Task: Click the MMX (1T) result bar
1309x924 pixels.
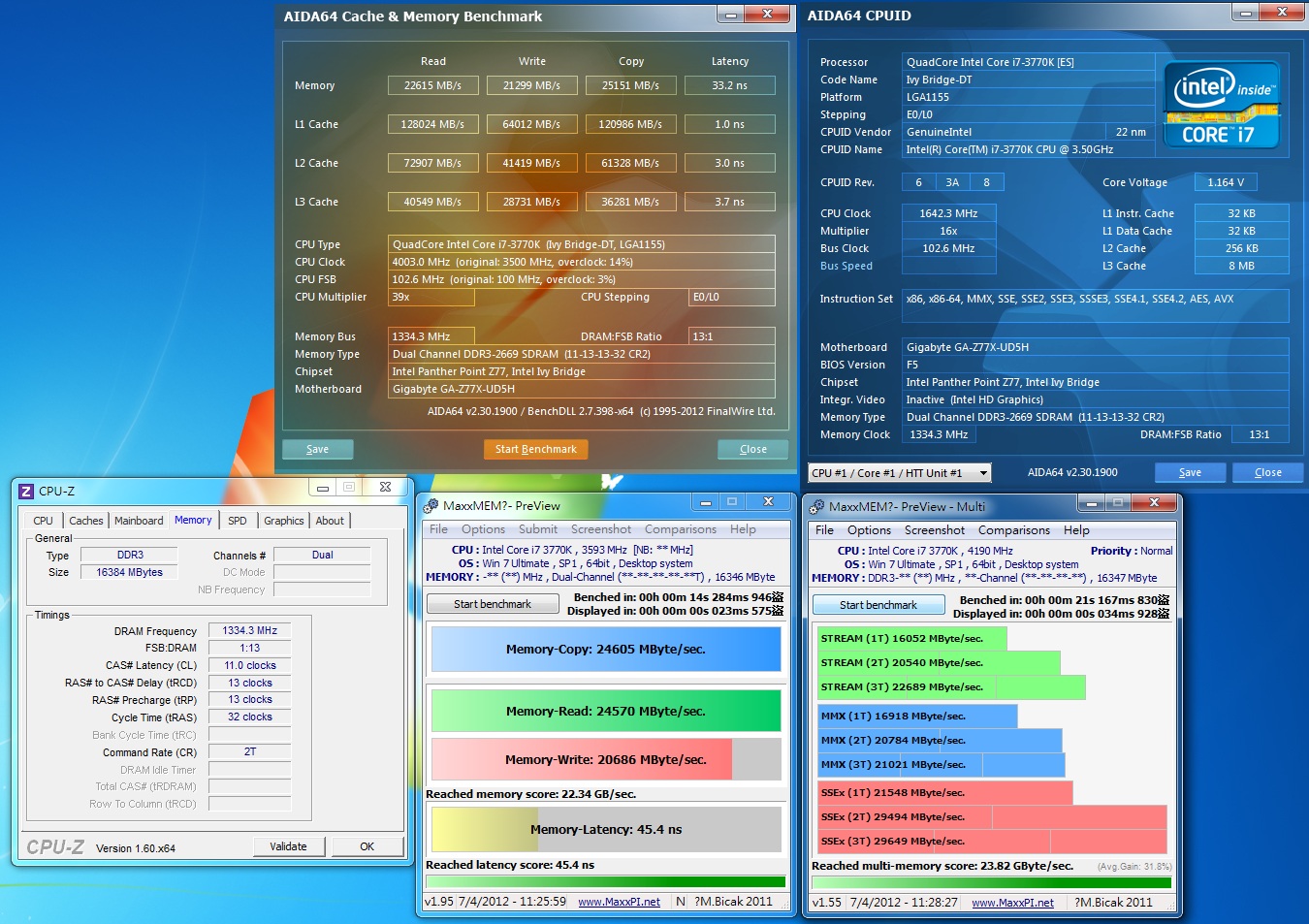Action: tap(917, 717)
